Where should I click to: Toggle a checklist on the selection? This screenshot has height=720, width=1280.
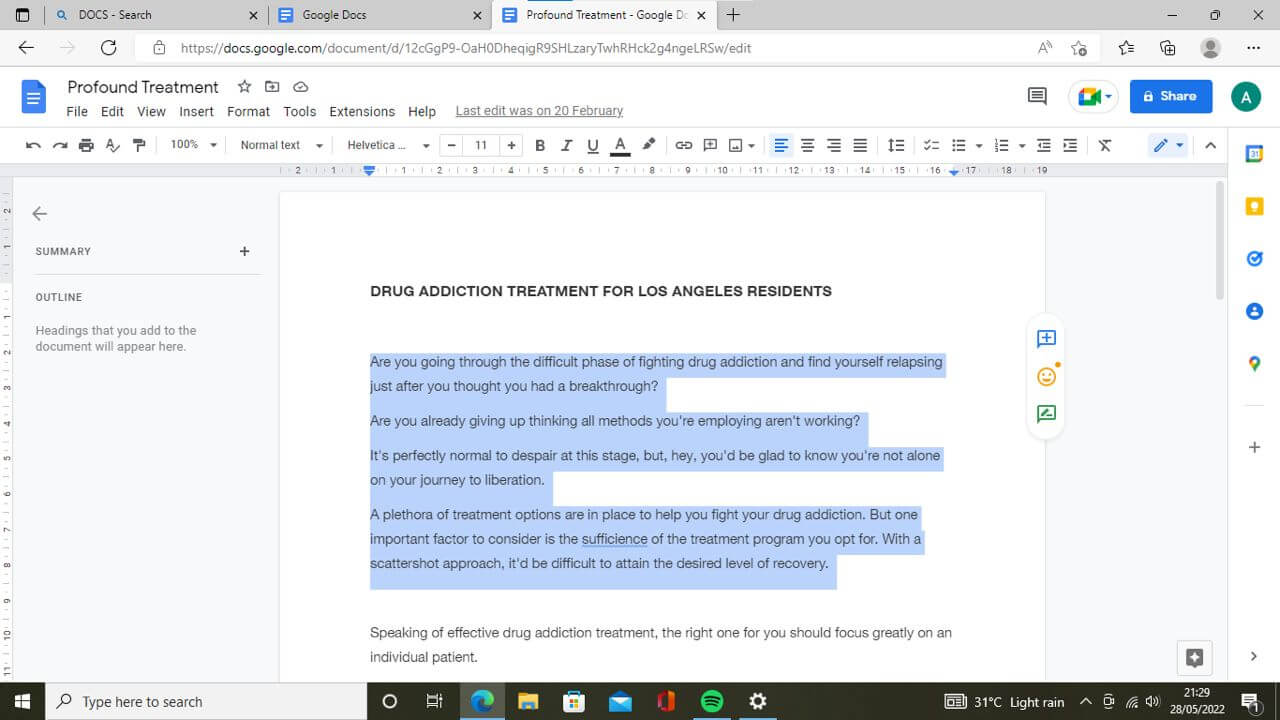point(931,145)
